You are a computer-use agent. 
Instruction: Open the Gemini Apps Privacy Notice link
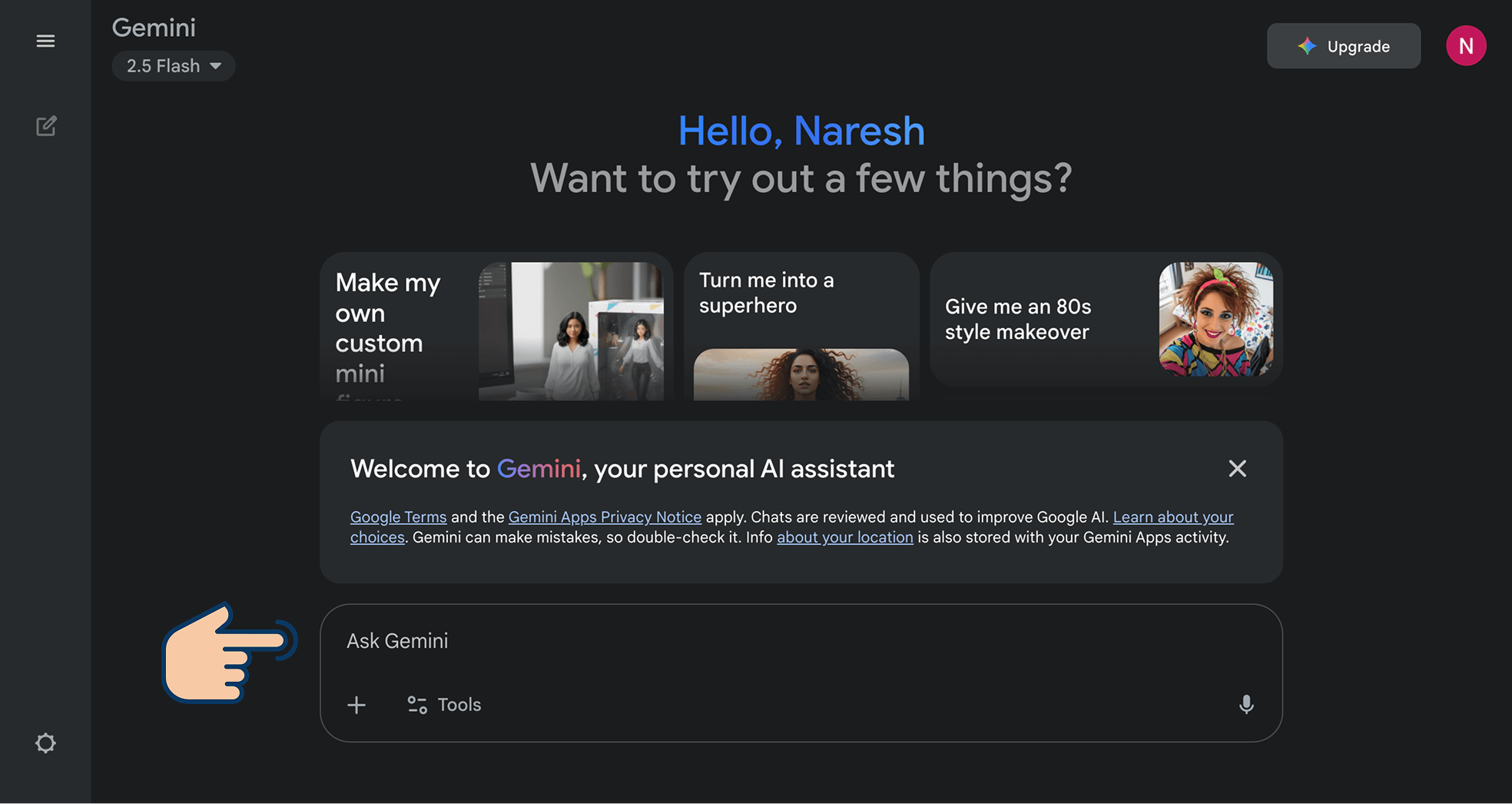coord(605,517)
